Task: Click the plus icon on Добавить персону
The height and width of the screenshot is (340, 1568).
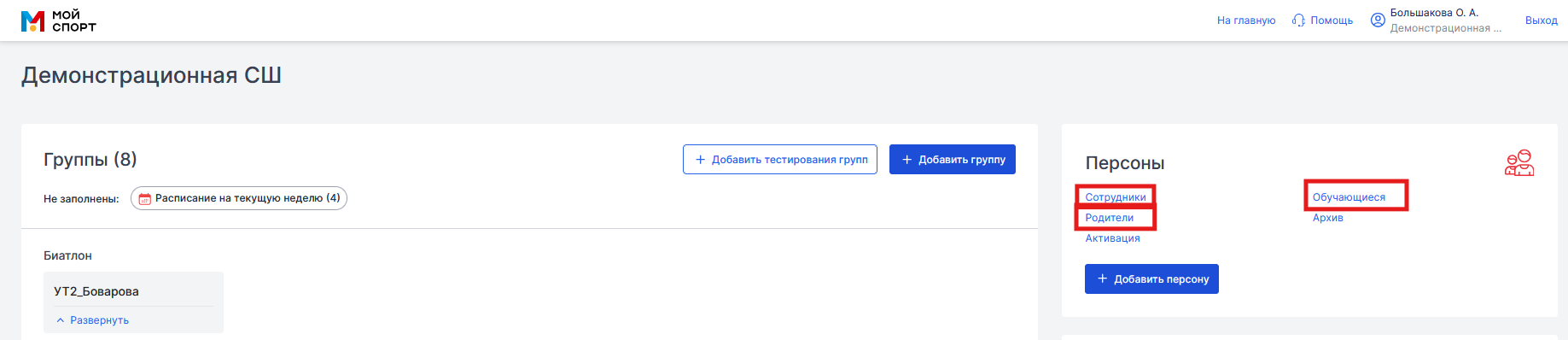Action: pos(1103,279)
